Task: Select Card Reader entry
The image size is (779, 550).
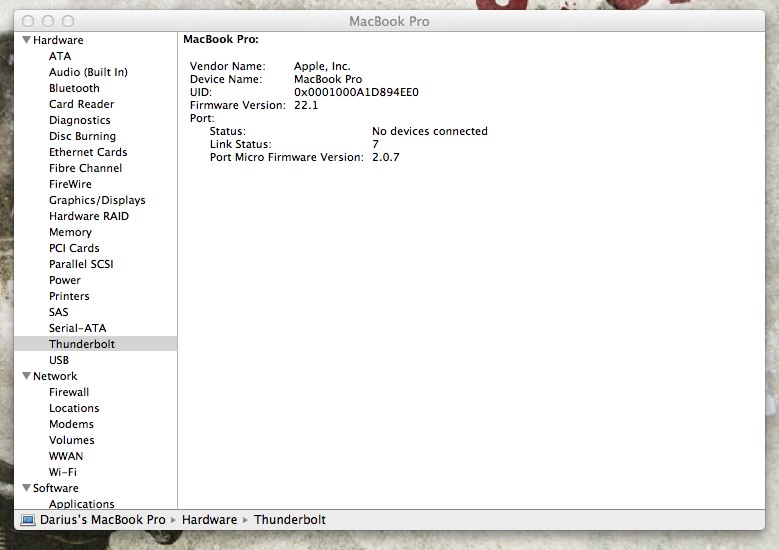Action: [81, 104]
